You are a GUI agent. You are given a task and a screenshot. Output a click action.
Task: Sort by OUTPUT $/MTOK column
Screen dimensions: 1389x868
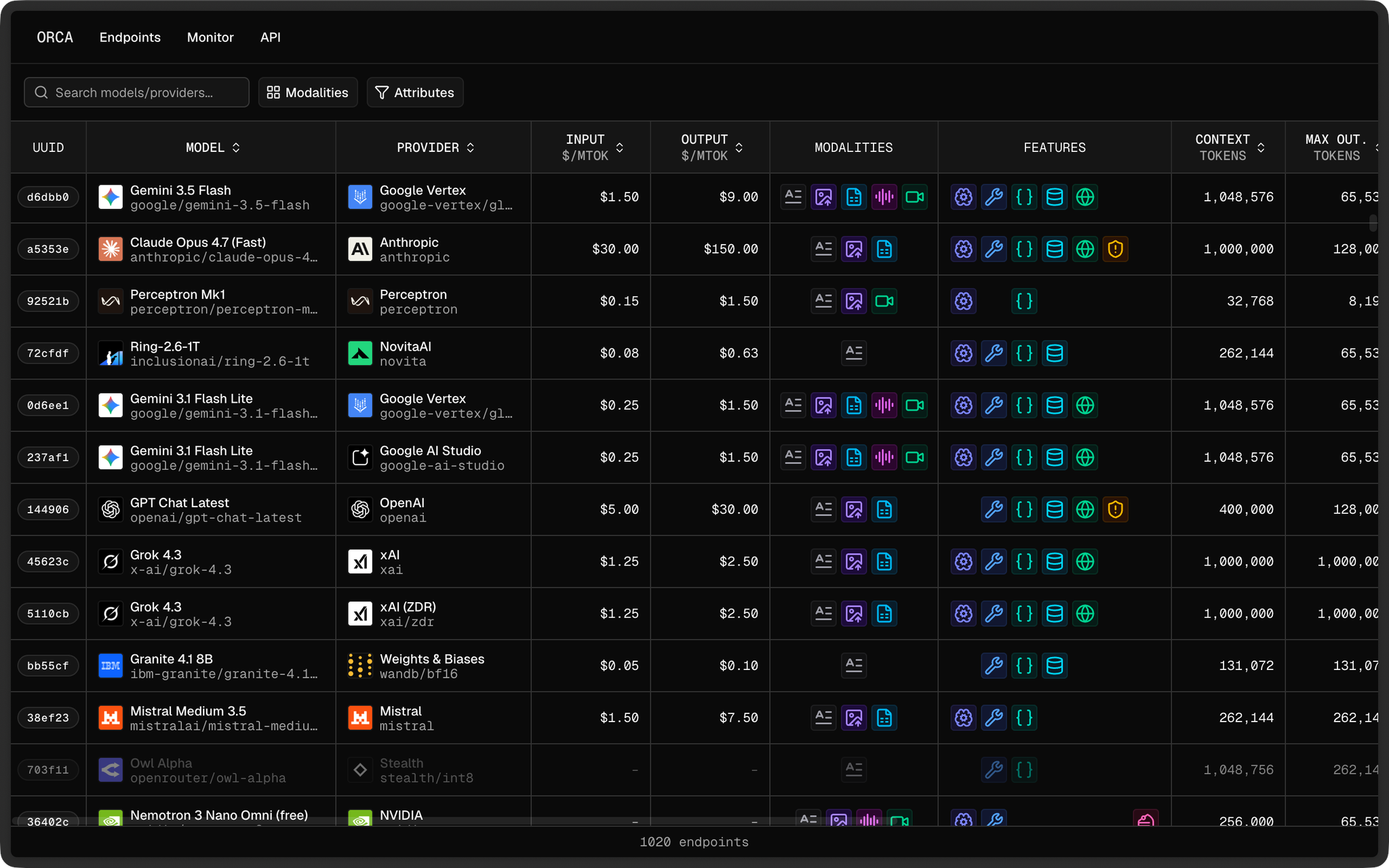pyautogui.click(x=711, y=147)
